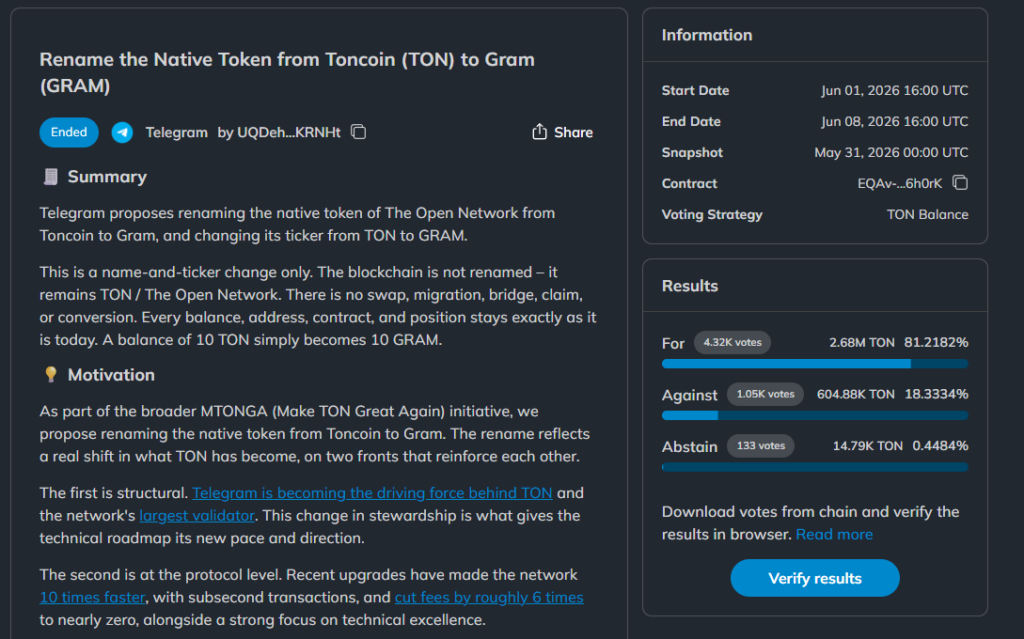Click the 81.2182% For percentage
Viewport: 1024px width, 639px height.
tap(936, 342)
